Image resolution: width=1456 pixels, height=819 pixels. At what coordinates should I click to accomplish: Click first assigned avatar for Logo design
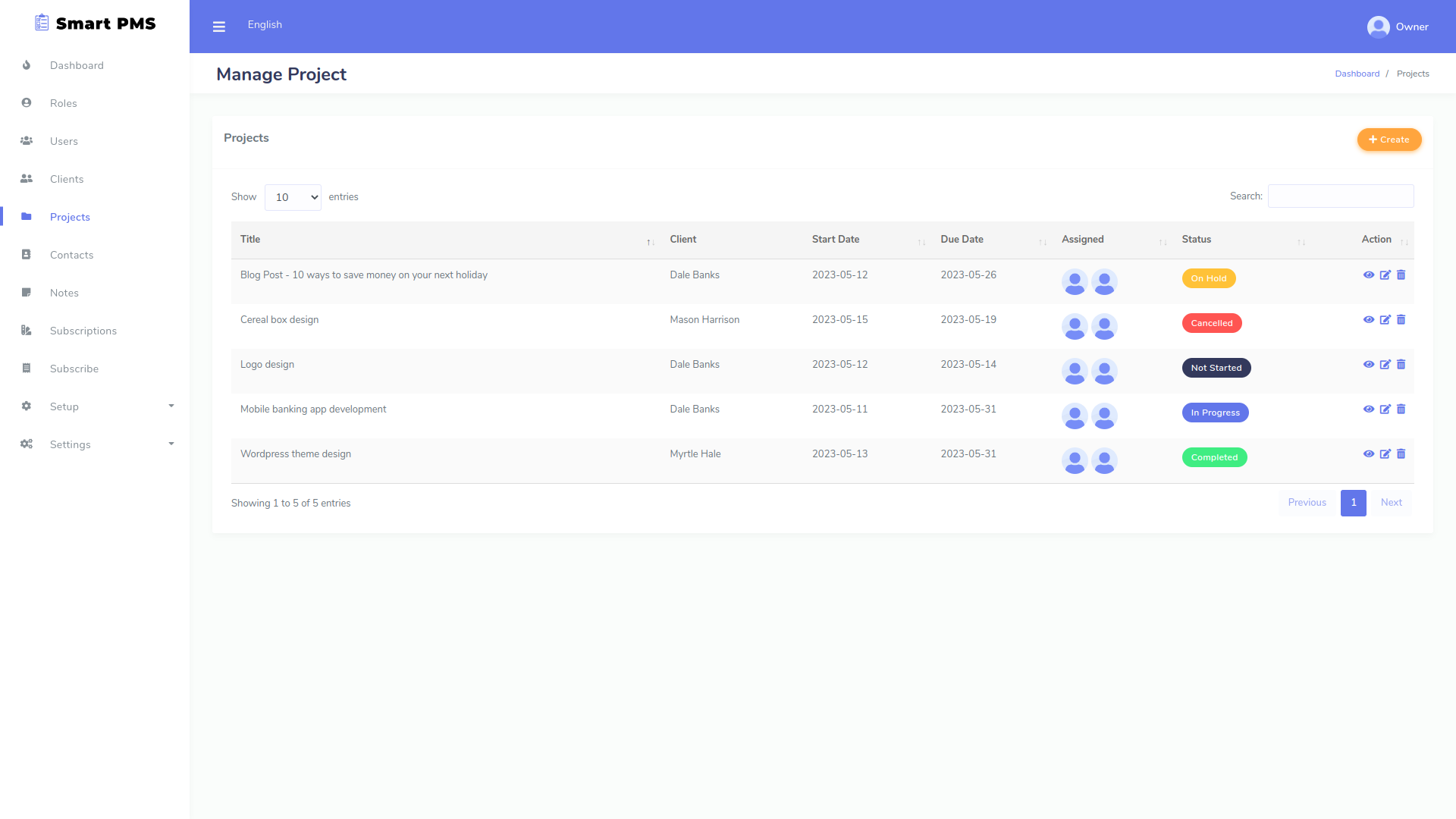pyautogui.click(x=1075, y=372)
